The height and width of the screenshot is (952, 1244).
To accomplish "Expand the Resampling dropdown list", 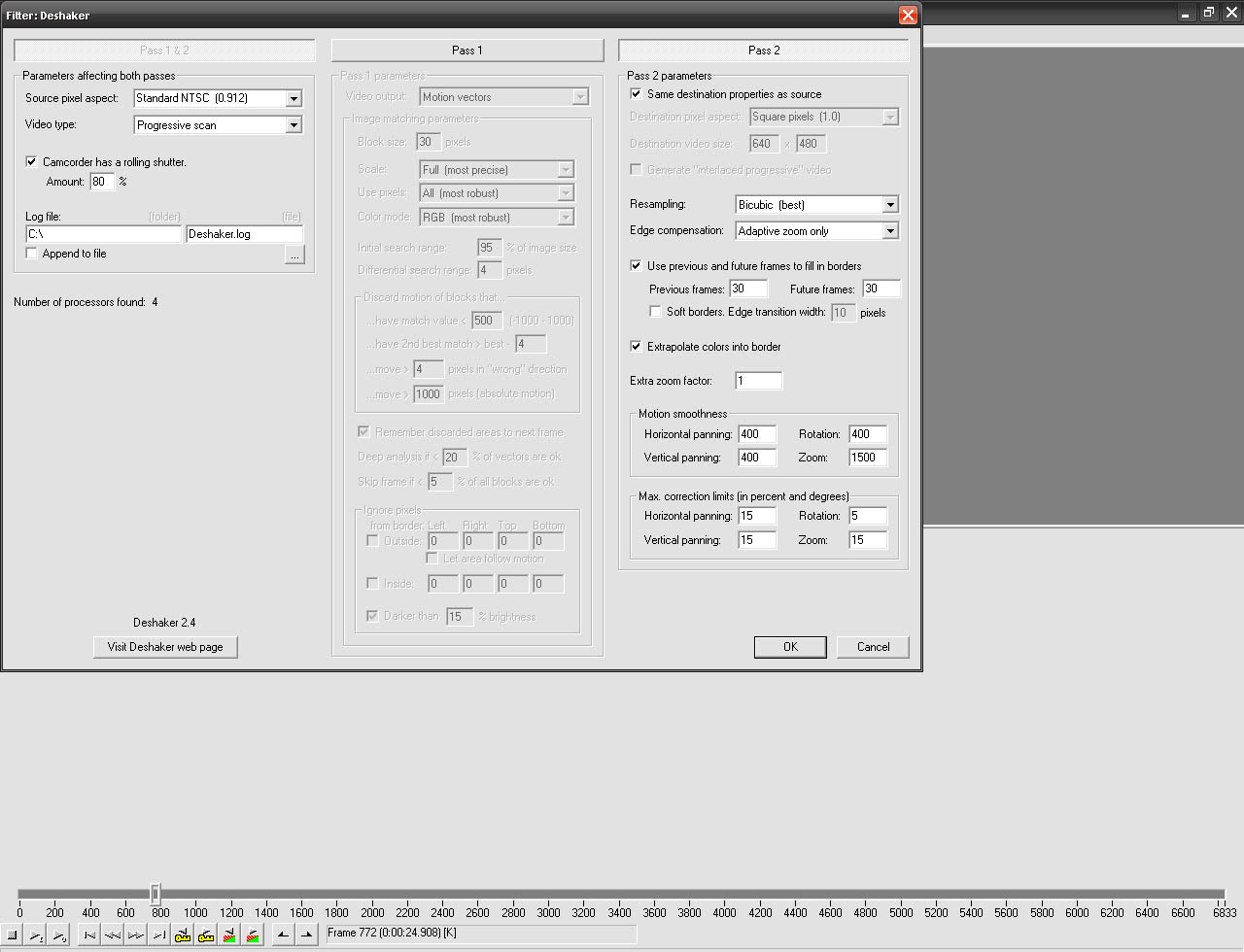I will point(889,205).
